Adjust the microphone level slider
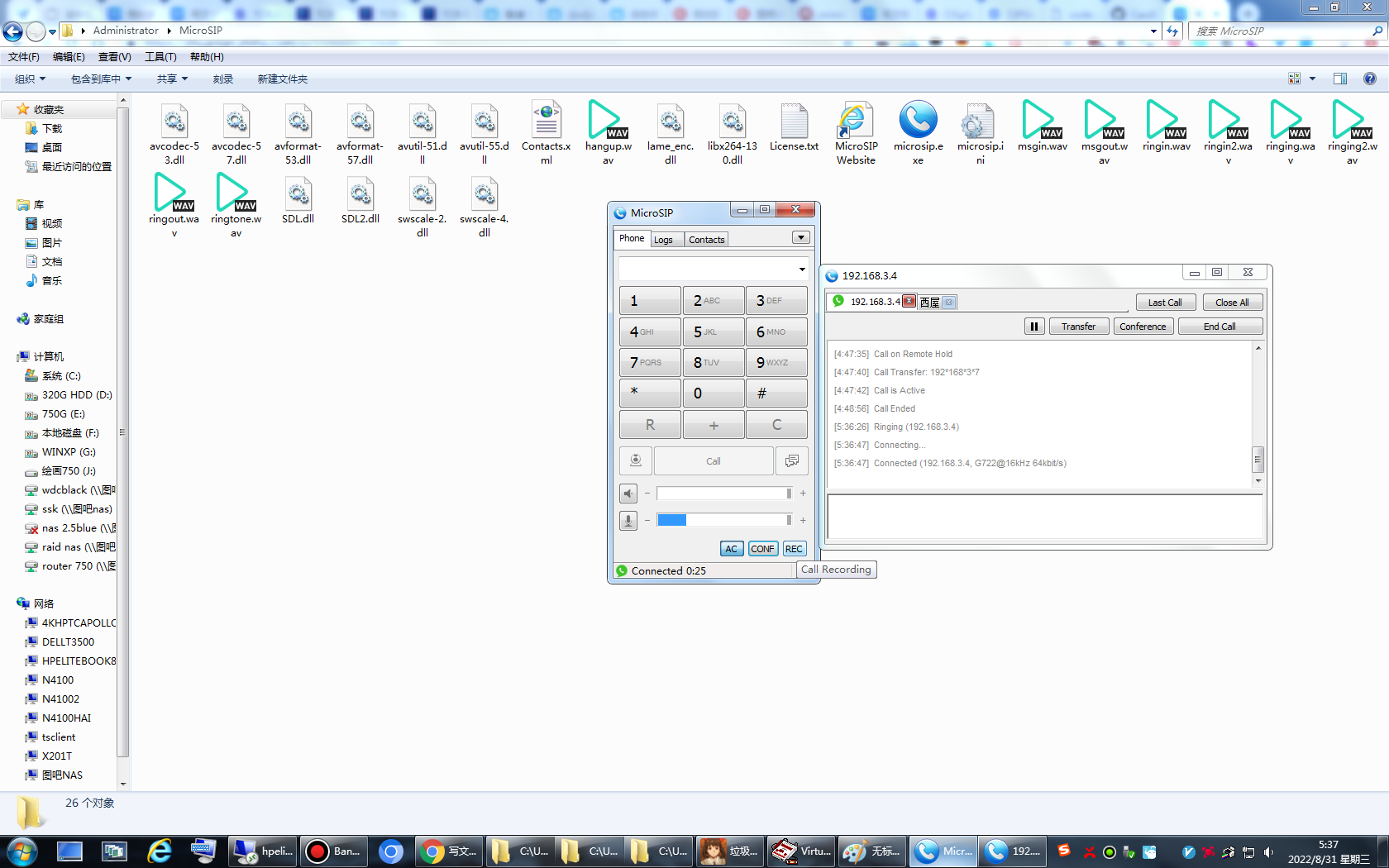The image size is (1389, 868). 724,520
